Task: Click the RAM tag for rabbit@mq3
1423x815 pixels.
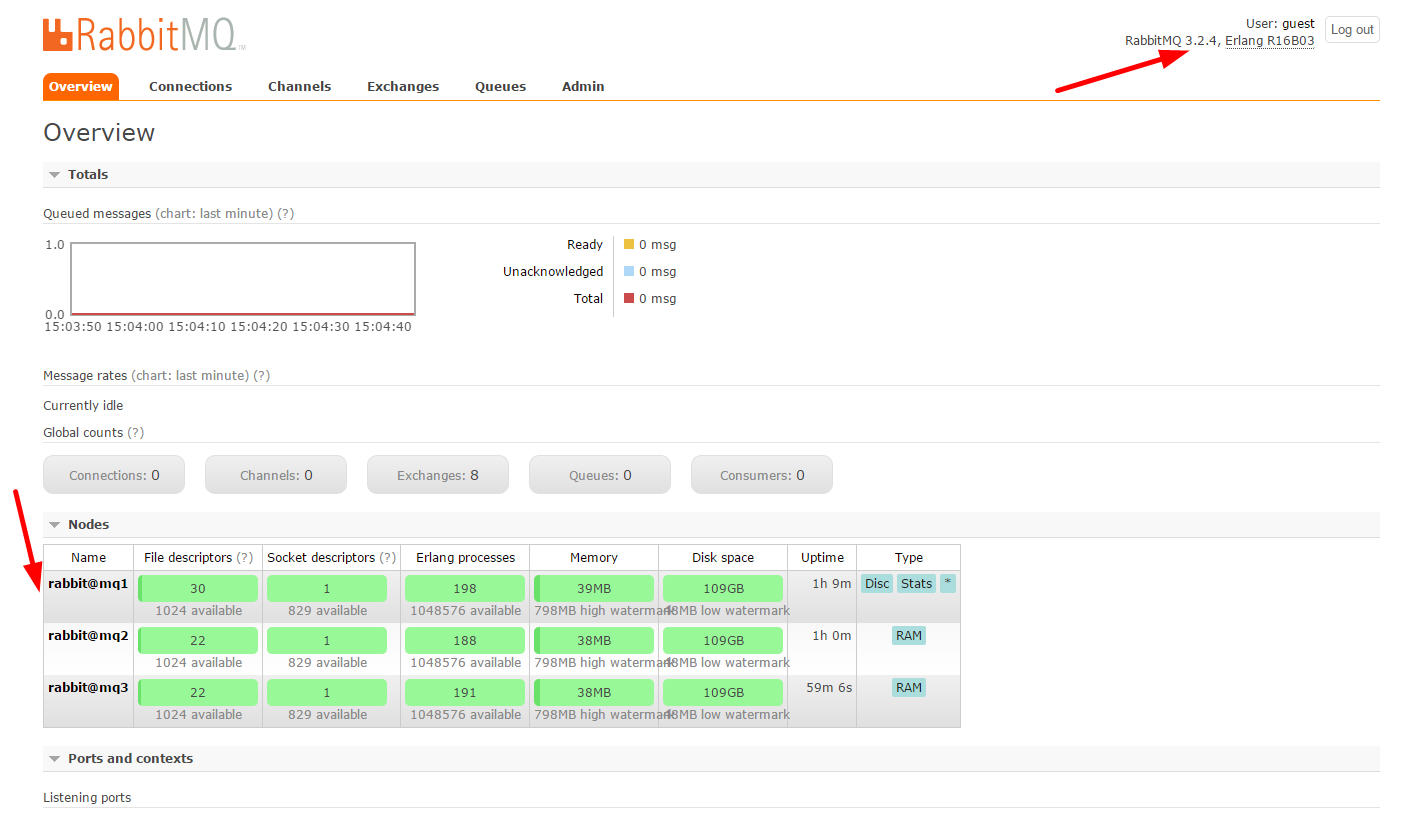Action: [x=909, y=688]
